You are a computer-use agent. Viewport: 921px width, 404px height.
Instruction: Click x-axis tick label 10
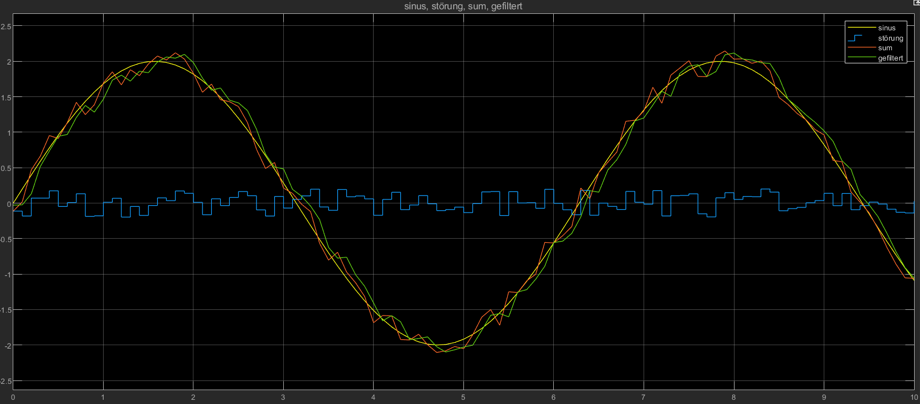point(912,398)
